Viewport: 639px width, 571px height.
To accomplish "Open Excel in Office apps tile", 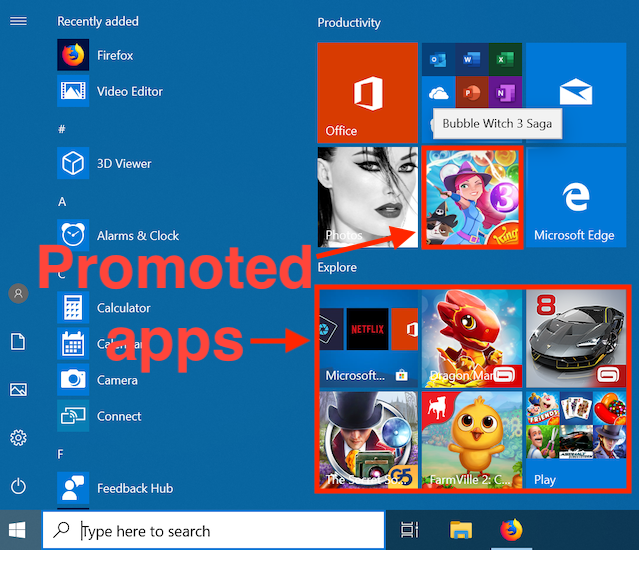I will point(505,60).
